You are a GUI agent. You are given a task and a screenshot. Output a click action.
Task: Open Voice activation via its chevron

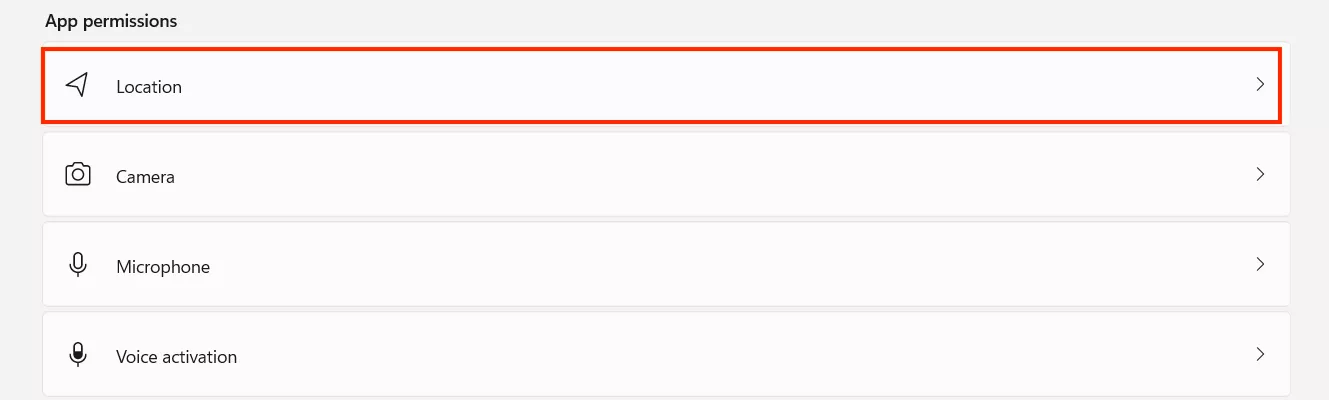(x=1260, y=354)
